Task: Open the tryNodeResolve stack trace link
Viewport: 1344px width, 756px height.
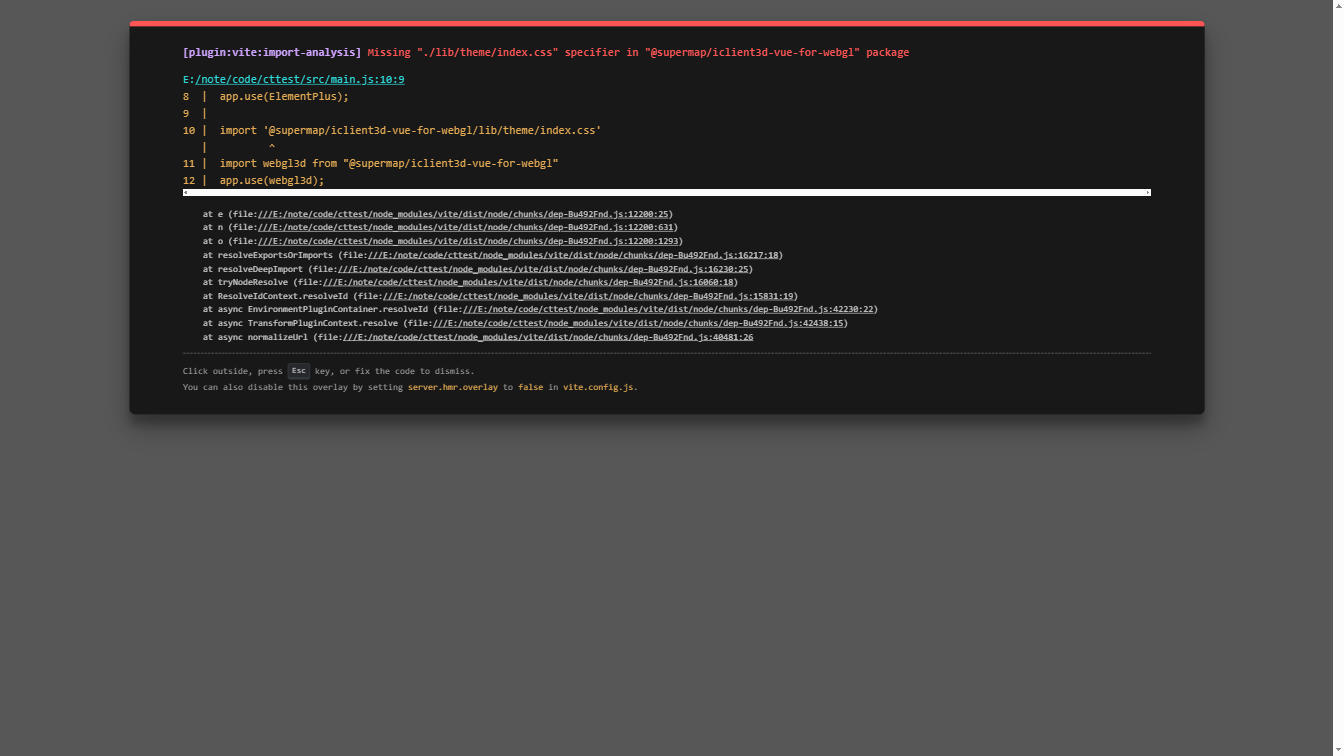Action: [528, 282]
